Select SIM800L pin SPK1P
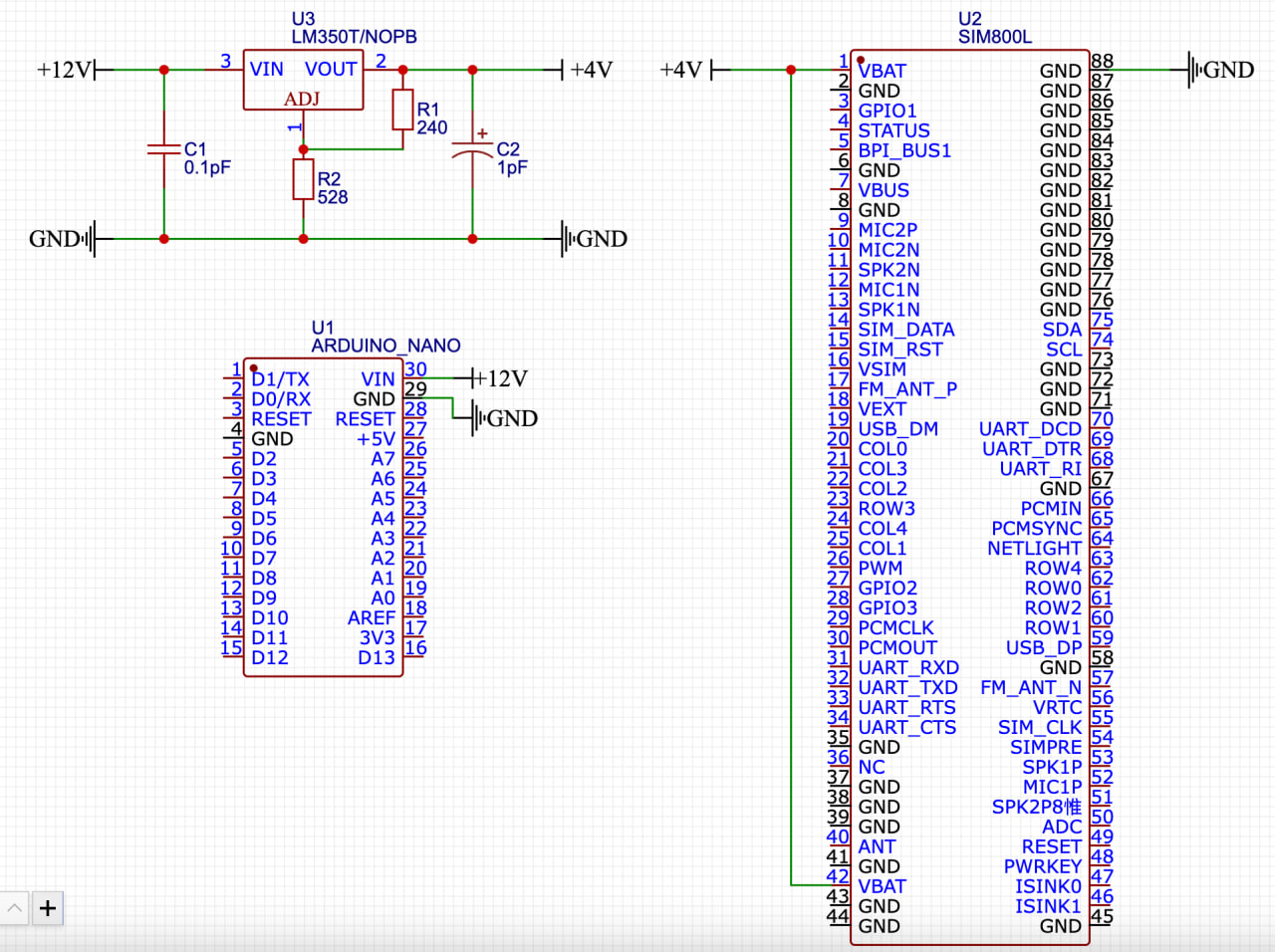1275x952 pixels. click(x=1053, y=768)
